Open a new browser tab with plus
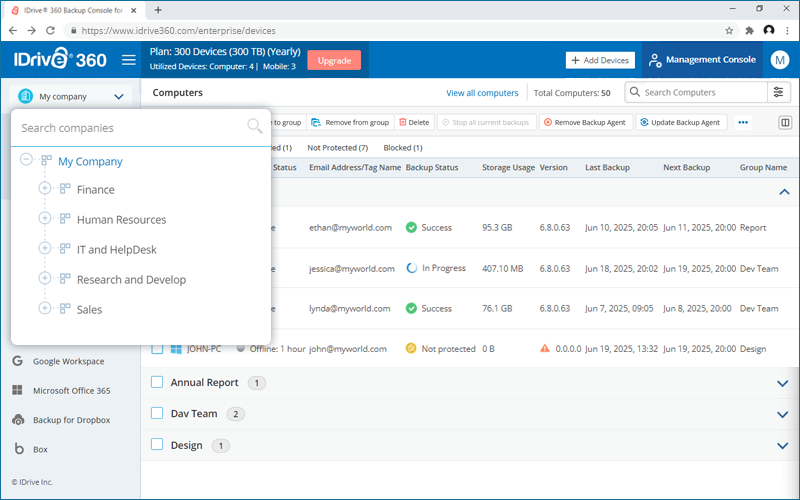800x500 pixels. [x=158, y=10]
